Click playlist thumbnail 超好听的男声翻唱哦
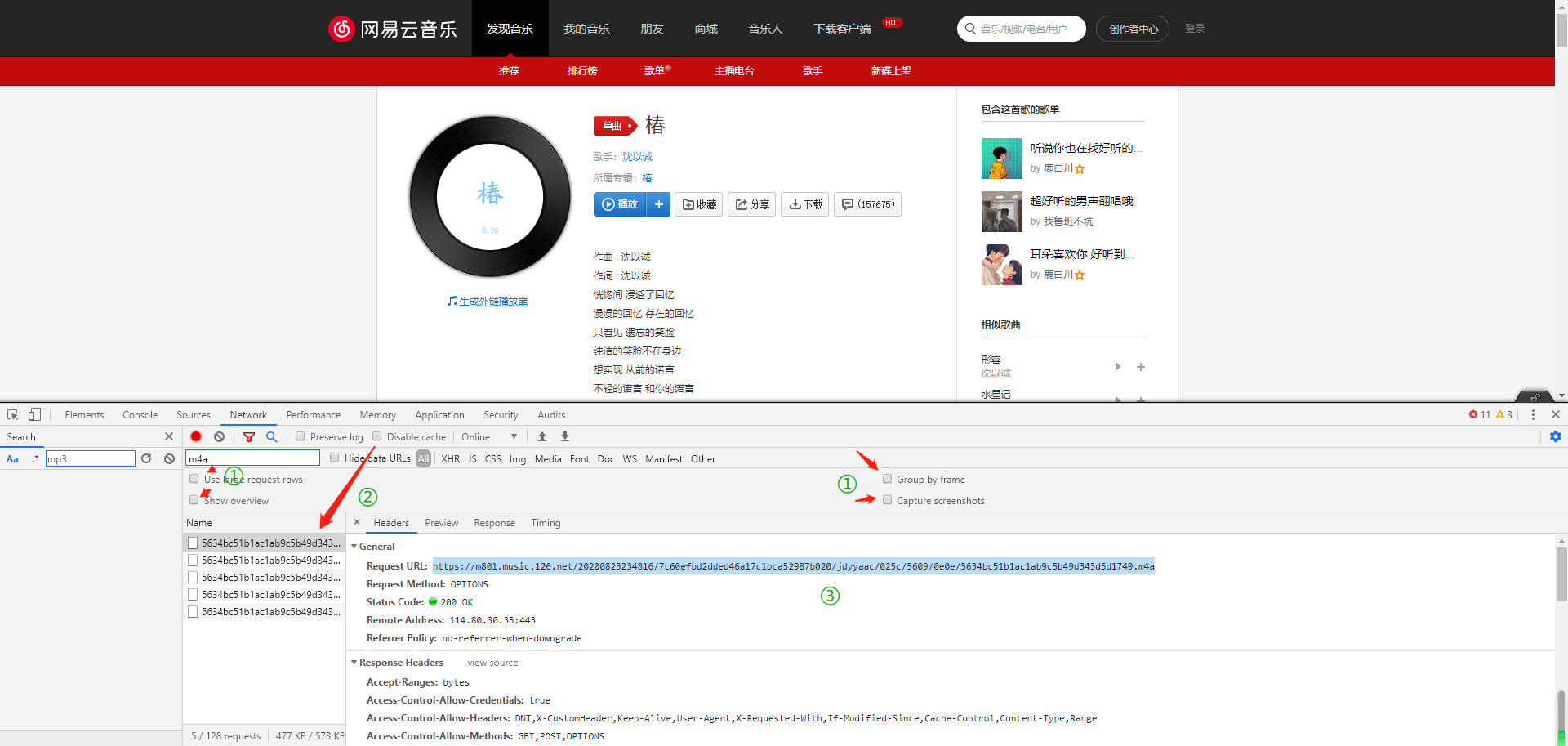1568x746 pixels. [x=1002, y=212]
